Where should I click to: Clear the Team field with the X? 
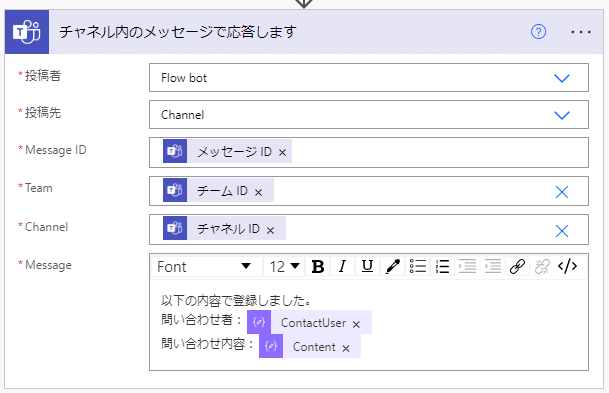562,192
